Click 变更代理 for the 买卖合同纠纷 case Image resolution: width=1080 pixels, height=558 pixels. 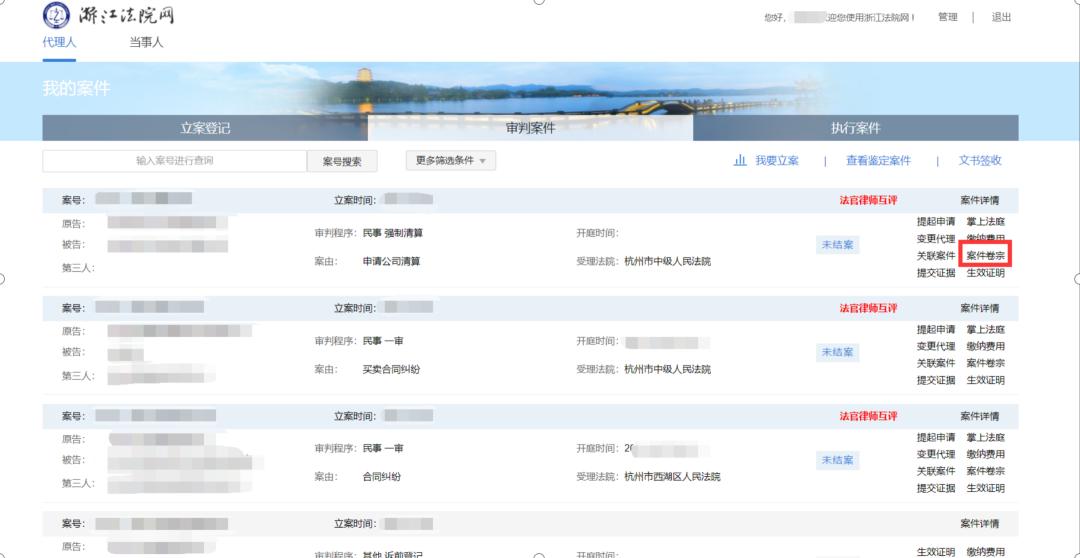click(935, 346)
